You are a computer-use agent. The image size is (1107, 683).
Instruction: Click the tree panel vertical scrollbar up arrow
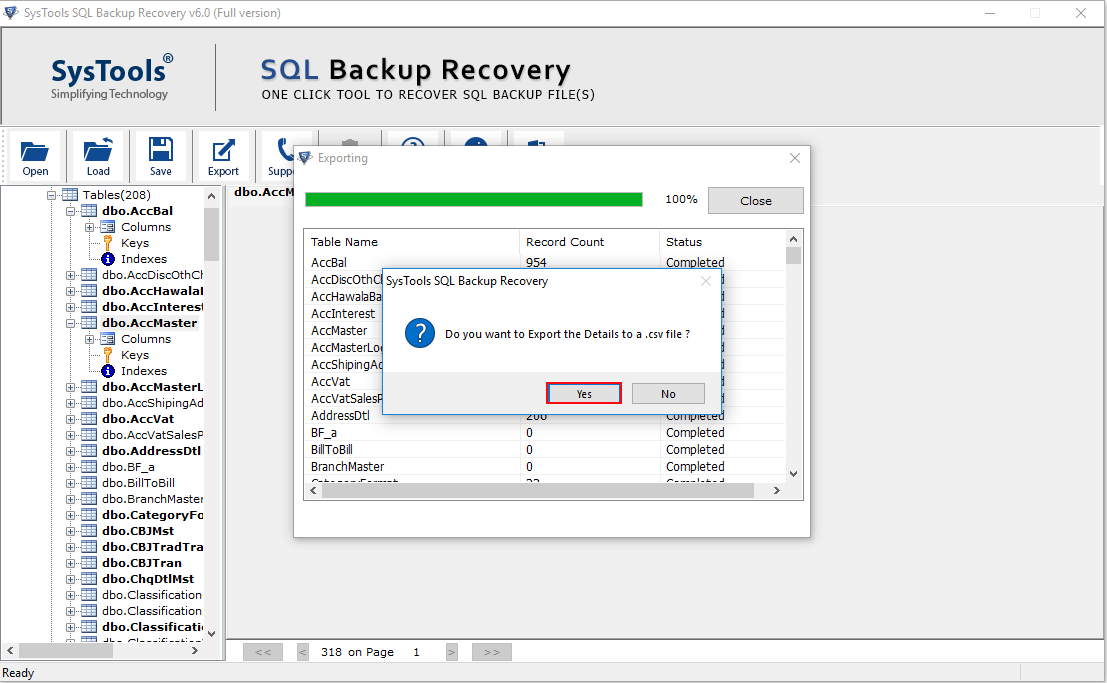coord(211,196)
